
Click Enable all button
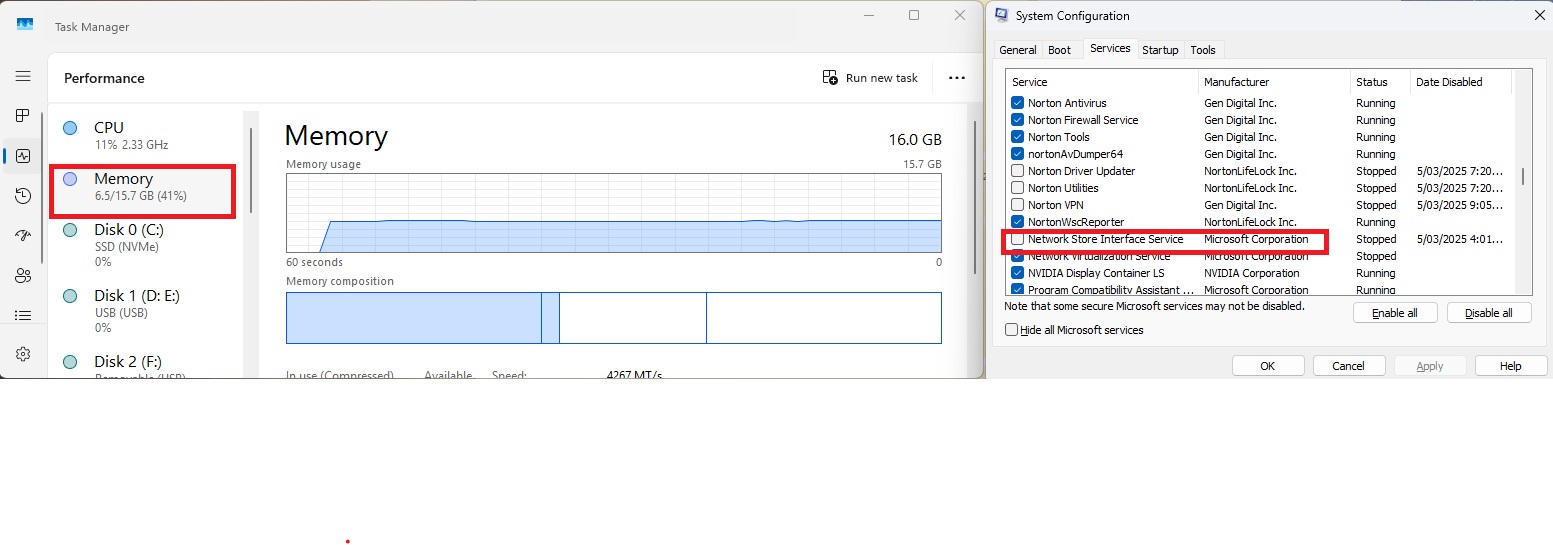point(1395,313)
